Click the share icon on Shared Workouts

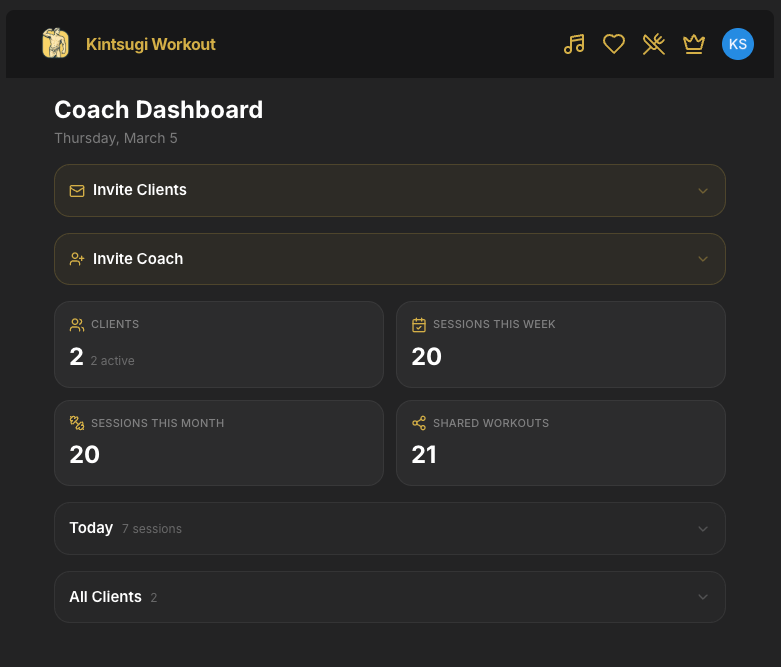pyautogui.click(x=419, y=423)
